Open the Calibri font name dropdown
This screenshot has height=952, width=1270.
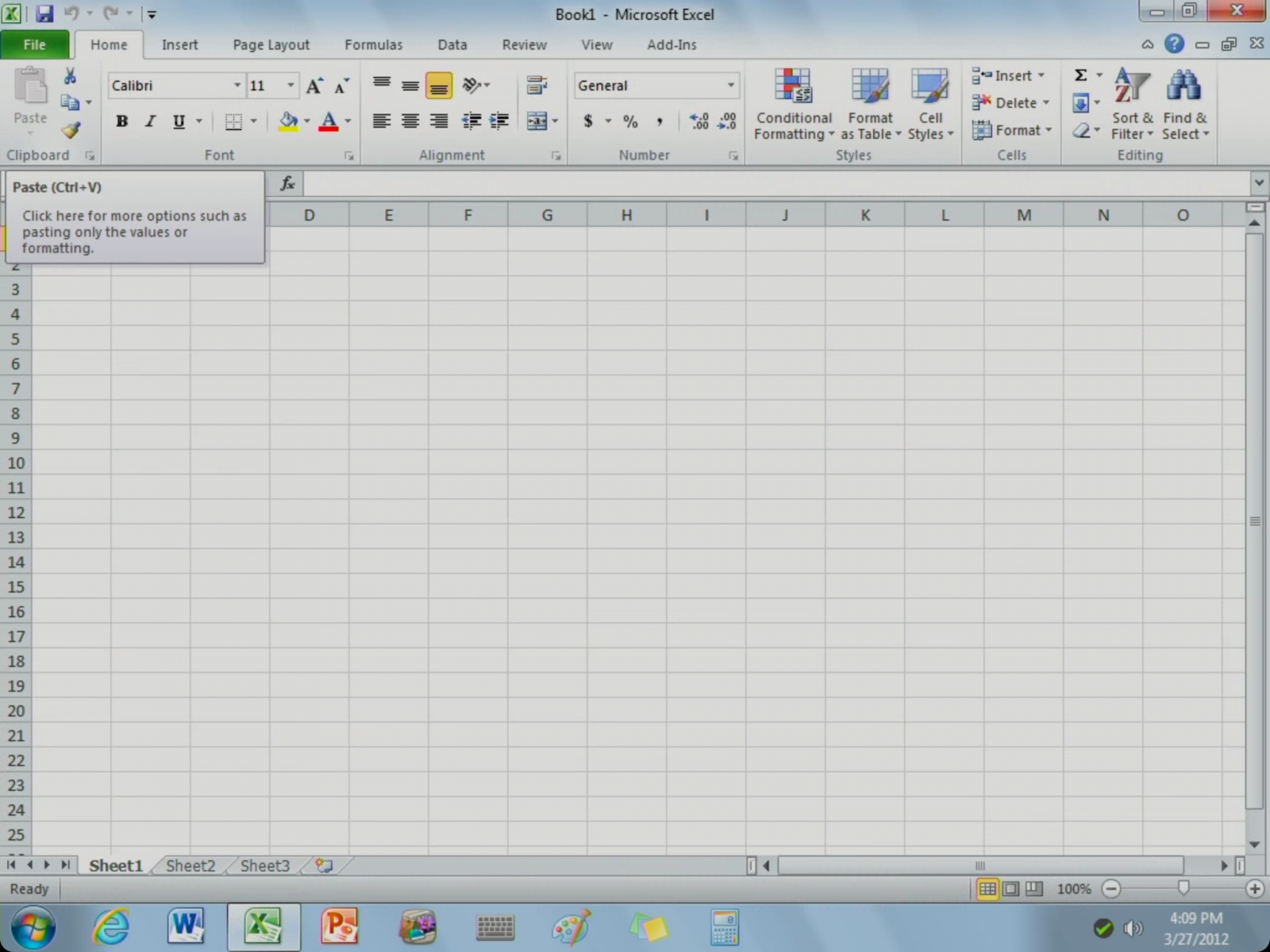[x=237, y=86]
